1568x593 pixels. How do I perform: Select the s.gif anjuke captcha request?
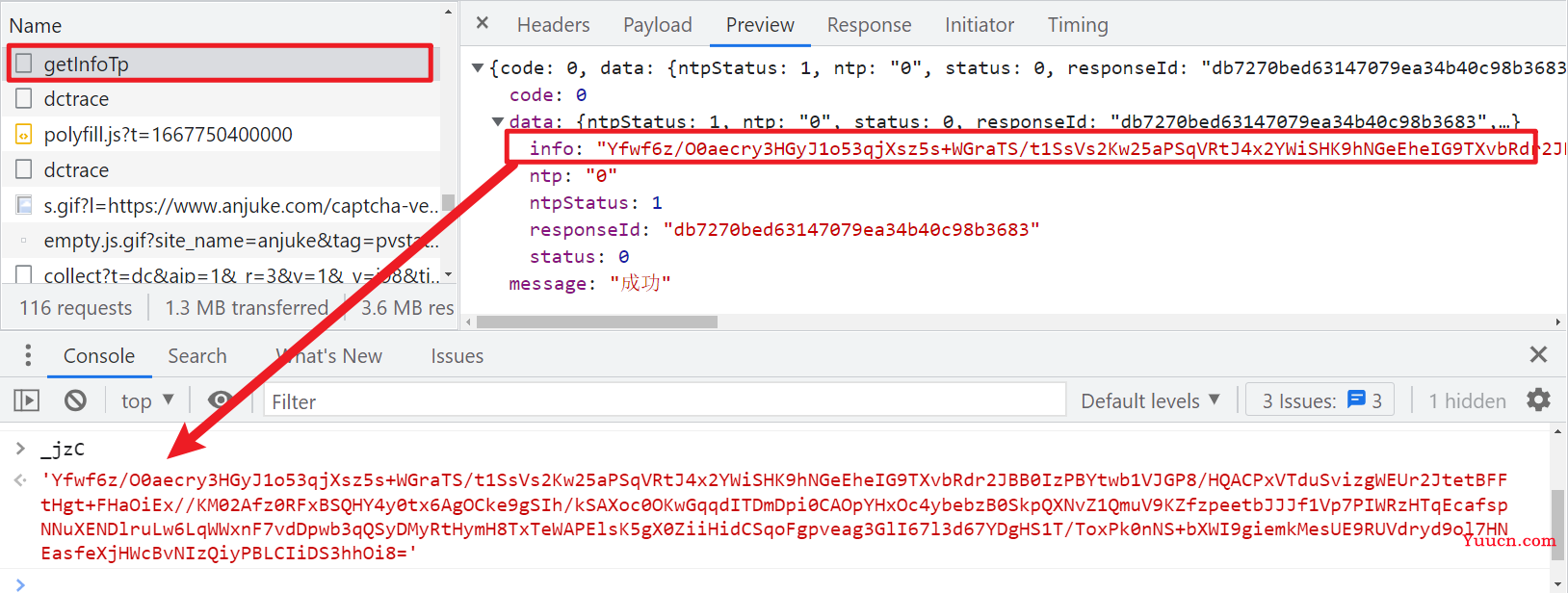[221, 206]
